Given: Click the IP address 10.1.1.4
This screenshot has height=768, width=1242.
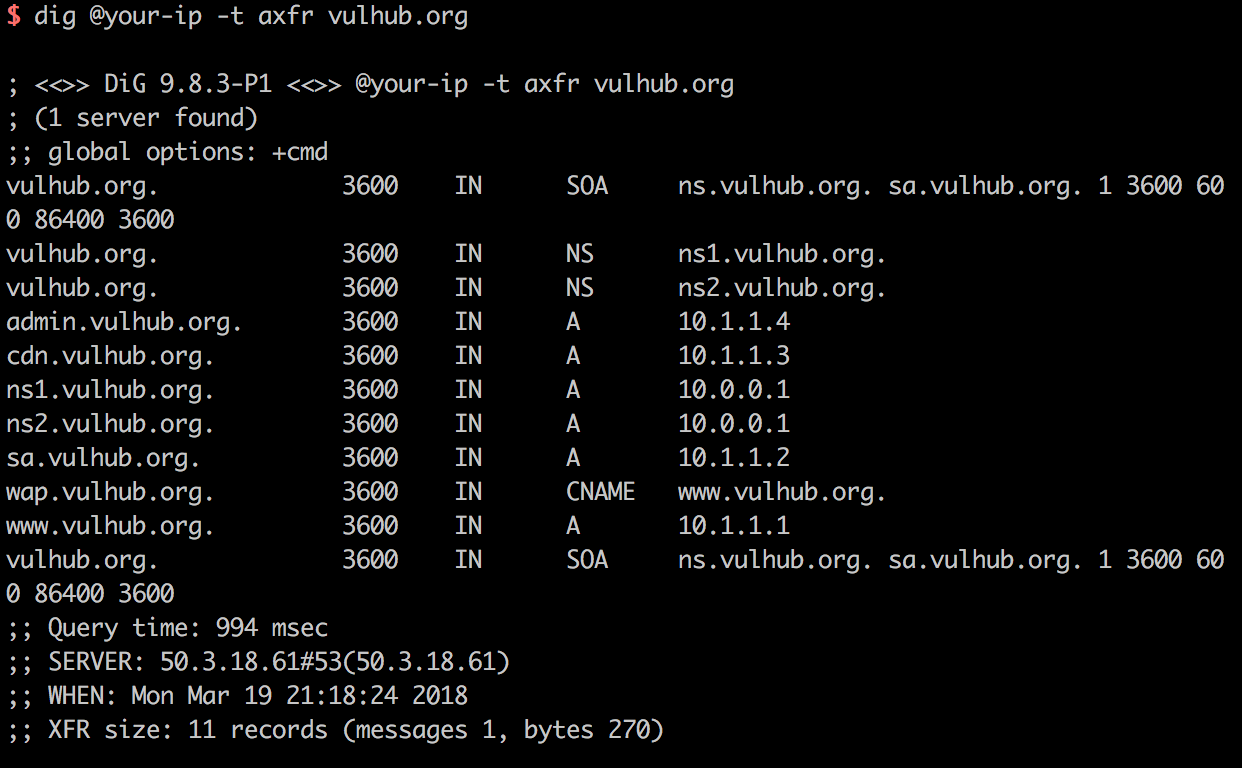Looking at the screenshot, I should [x=734, y=322].
